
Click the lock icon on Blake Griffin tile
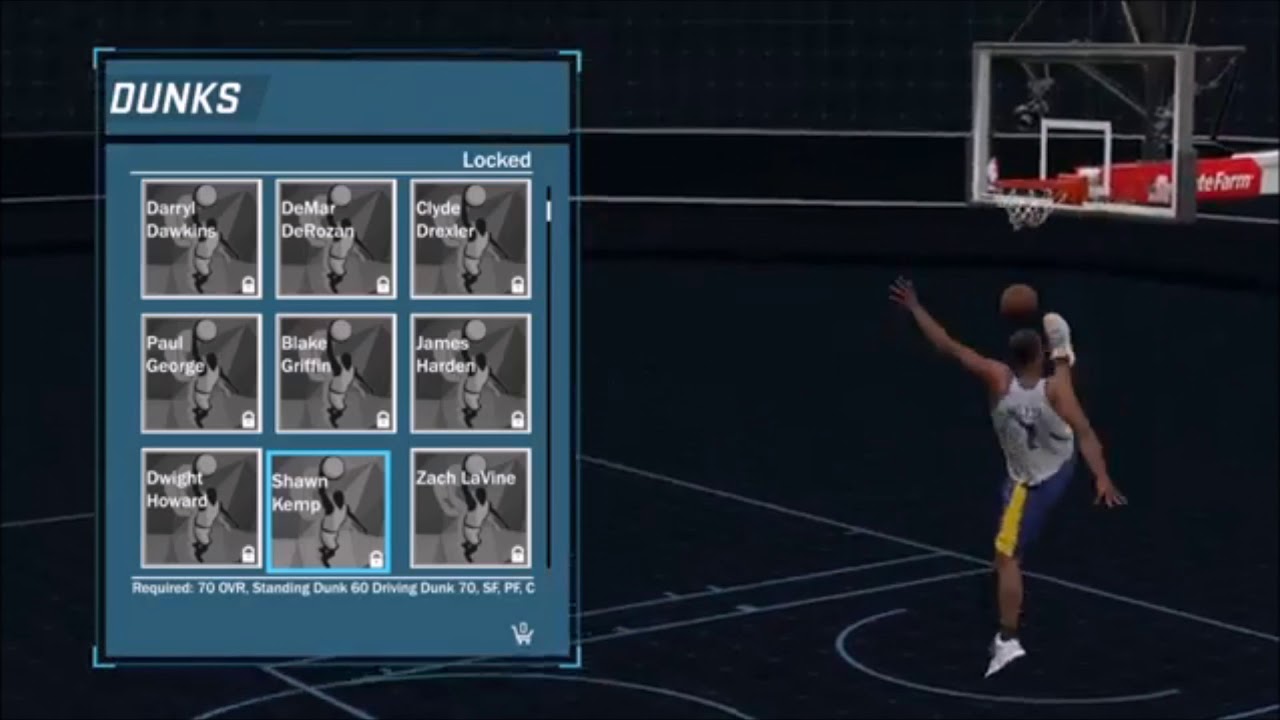coord(383,420)
